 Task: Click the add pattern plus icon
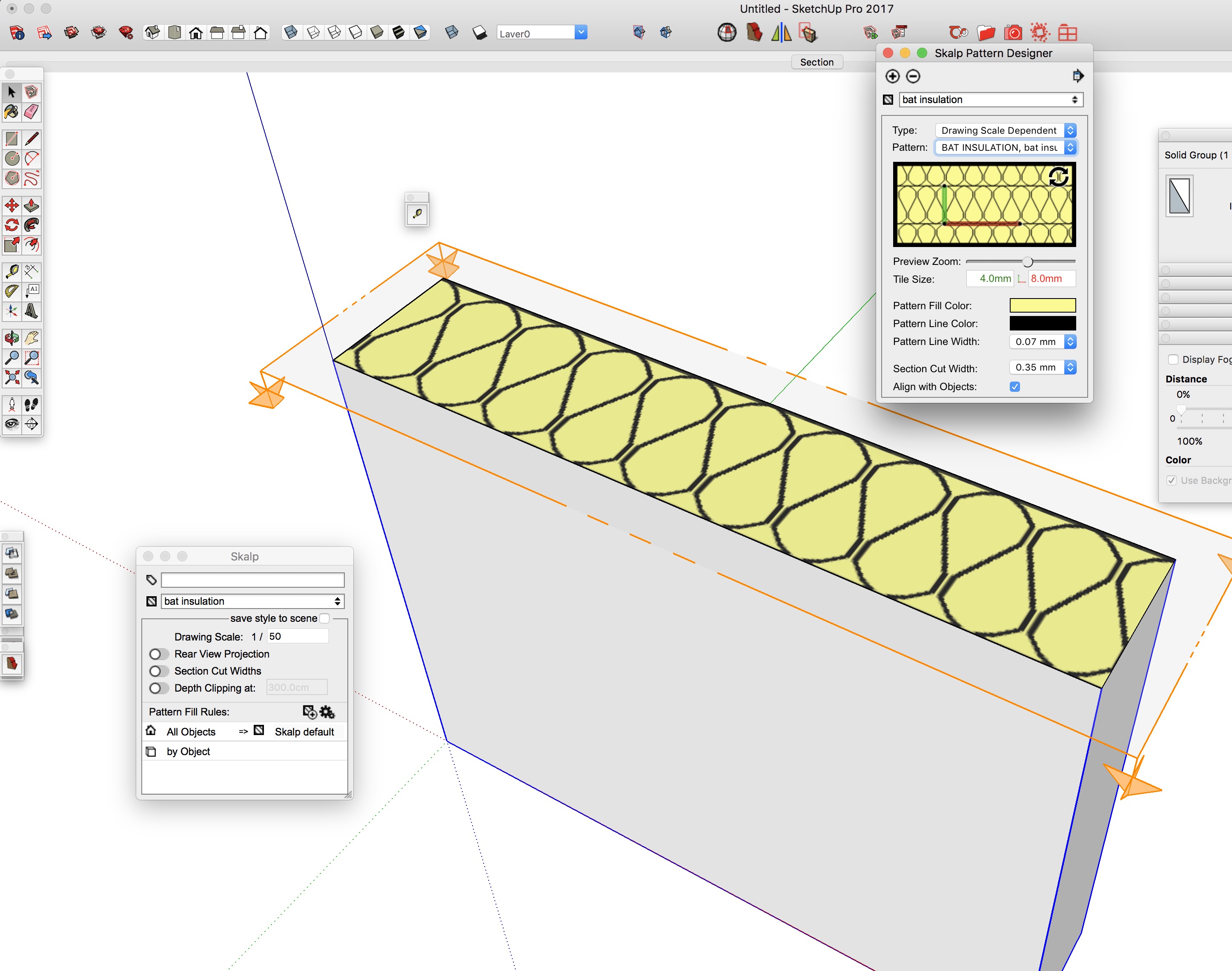pyautogui.click(x=892, y=76)
